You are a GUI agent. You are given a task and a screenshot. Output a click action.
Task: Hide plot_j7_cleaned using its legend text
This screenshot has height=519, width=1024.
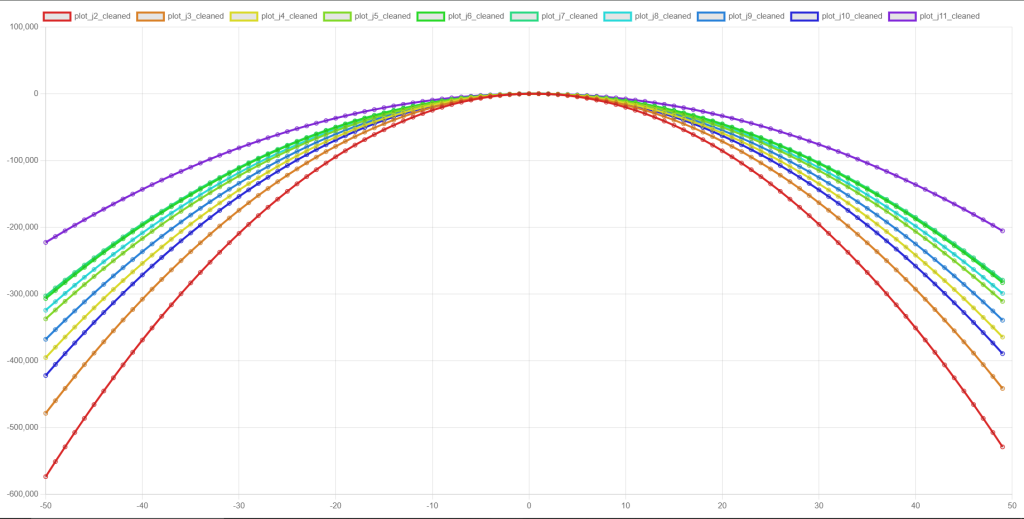pyautogui.click(x=569, y=16)
